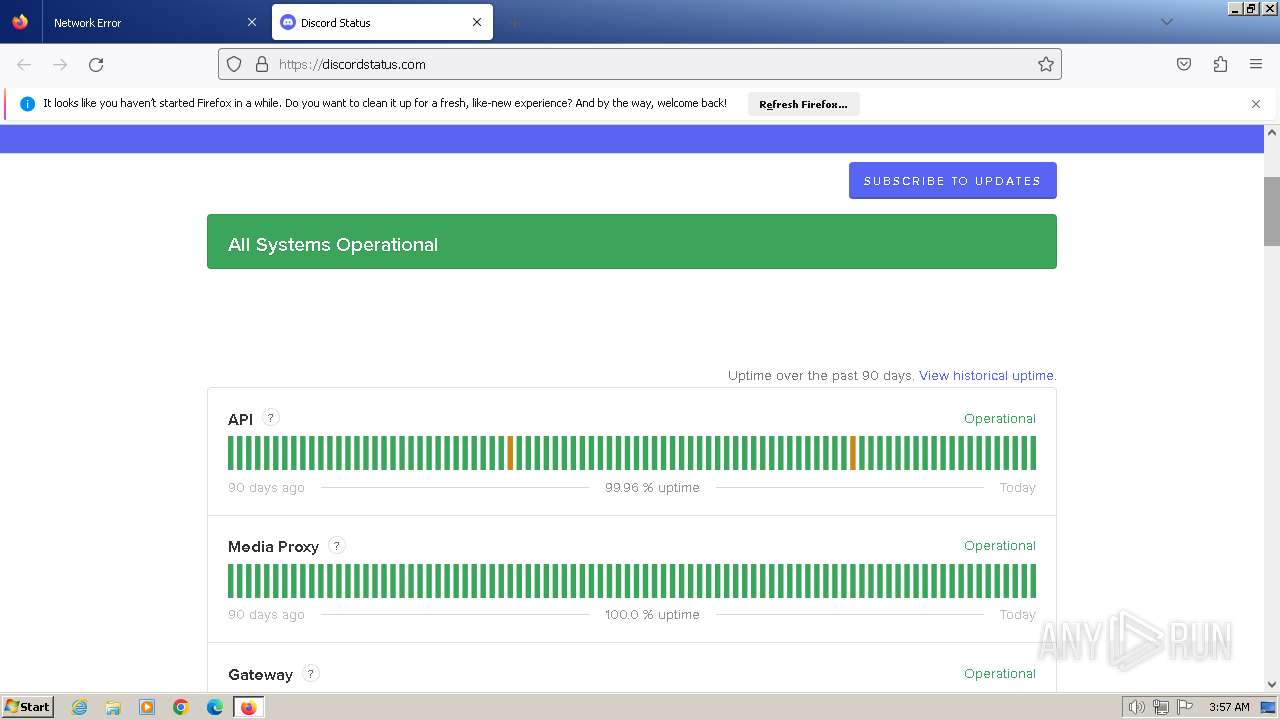Click the API Operational status text
This screenshot has width=1280, height=720.
click(x=999, y=418)
